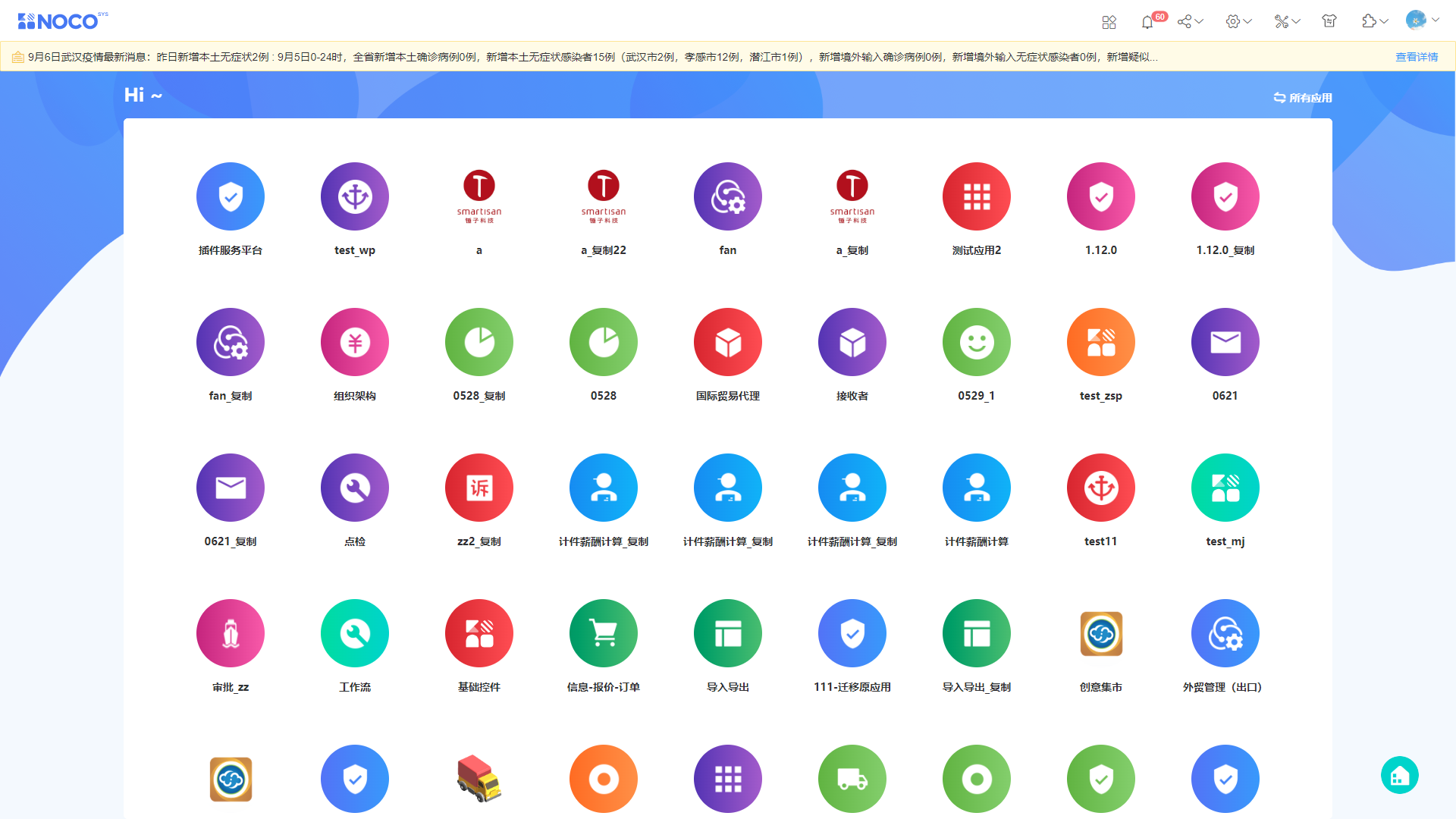Open the 国际贸易代理 cube app
The width and height of the screenshot is (1456, 819).
(728, 342)
